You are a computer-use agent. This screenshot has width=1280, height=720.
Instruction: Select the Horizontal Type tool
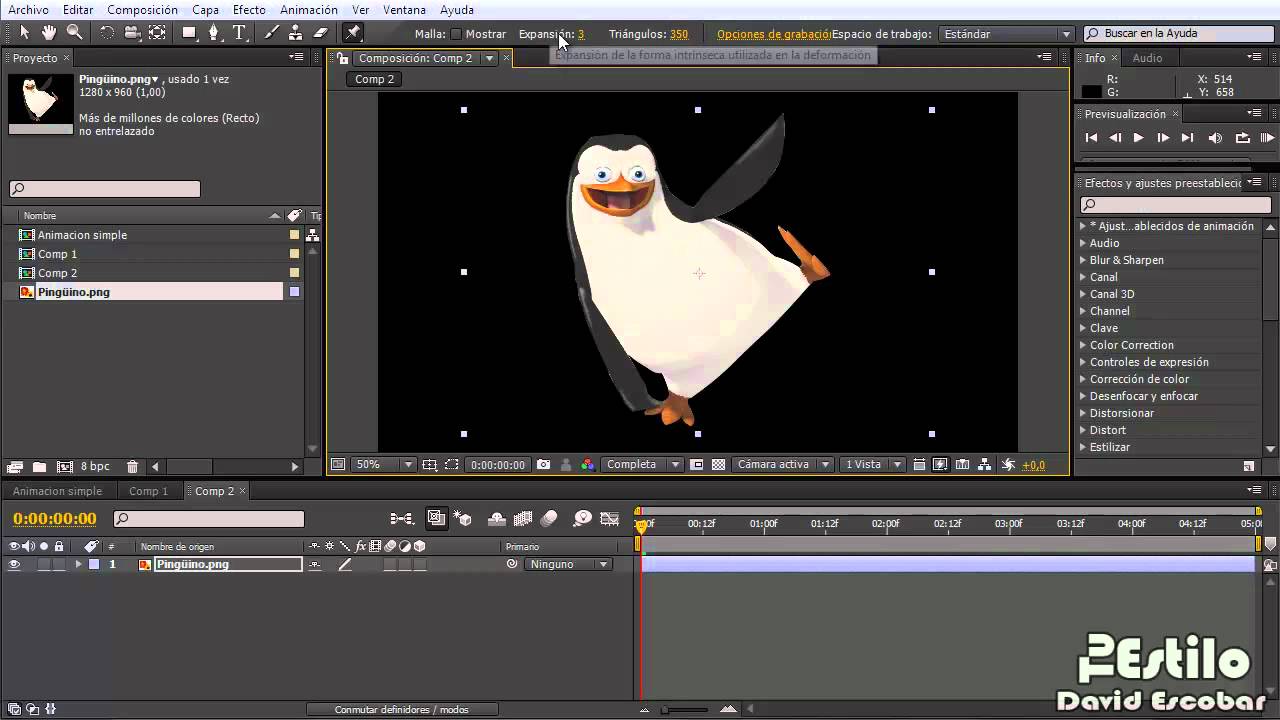point(239,33)
